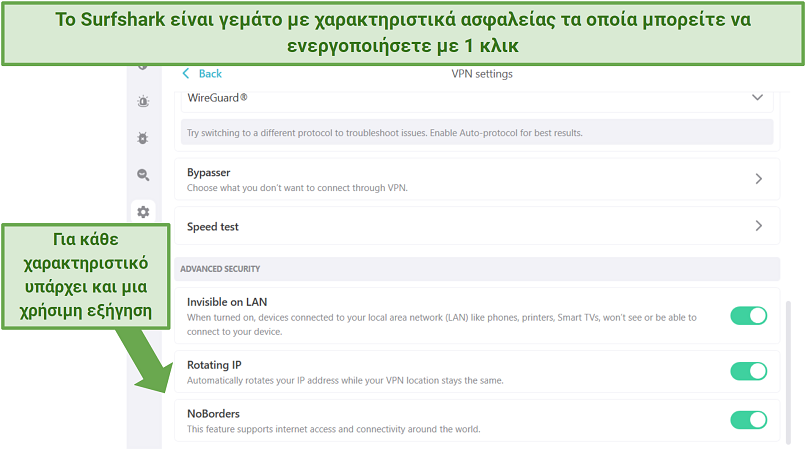The width and height of the screenshot is (806, 450).
Task: Disable the NoBorders switch
Action: (748, 420)
